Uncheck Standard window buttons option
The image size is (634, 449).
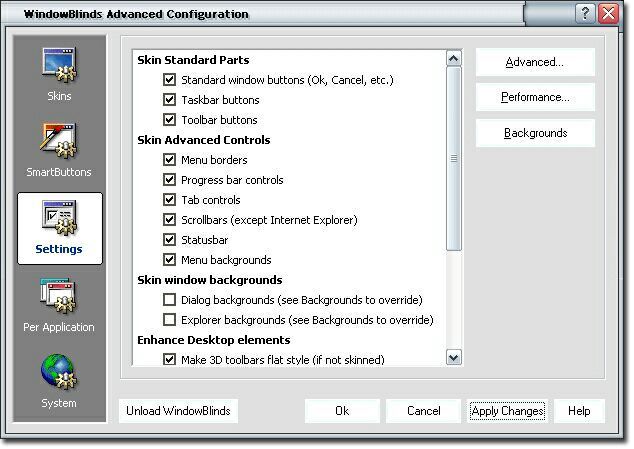pos(169,80)
